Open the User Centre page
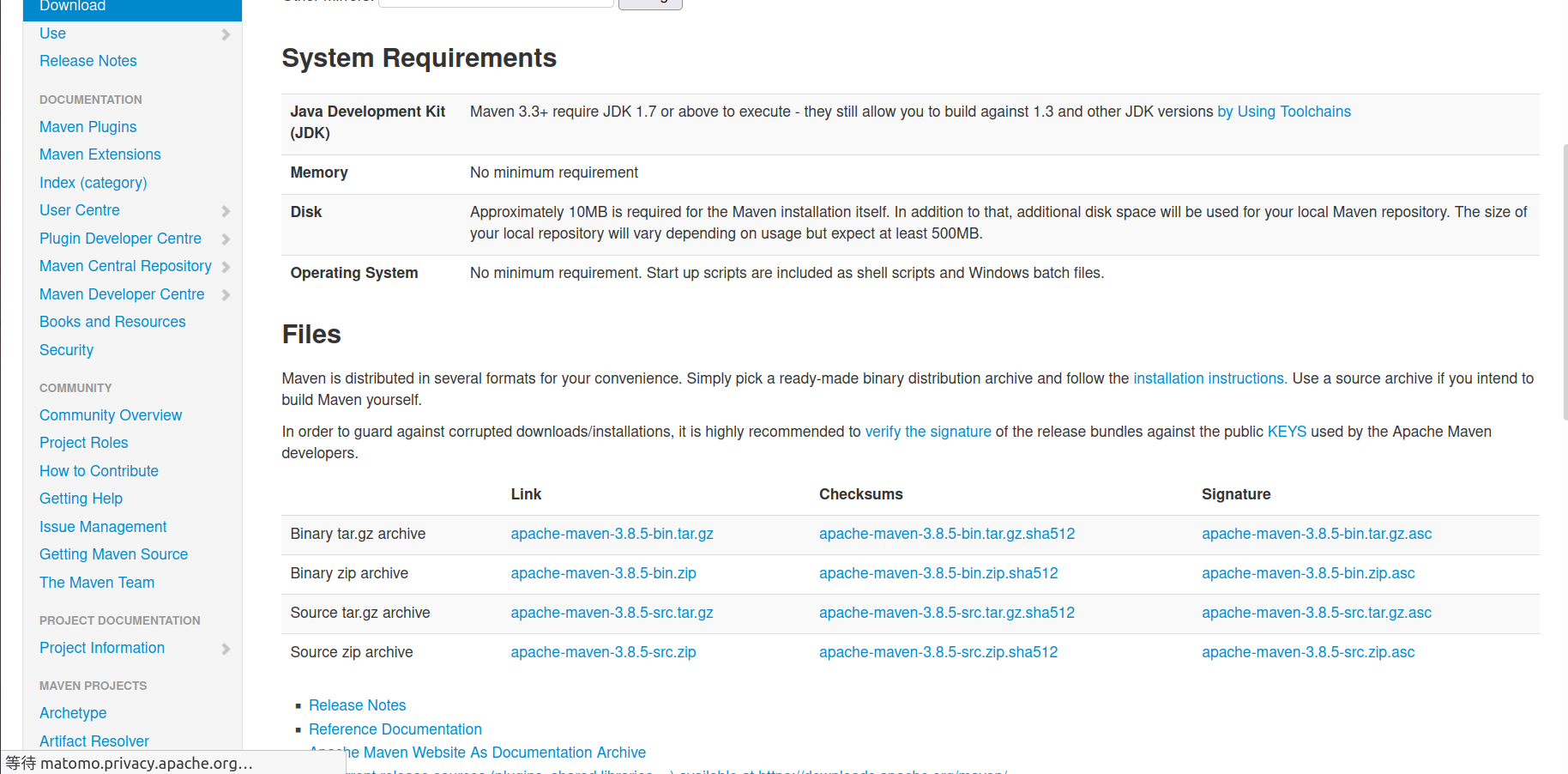 tap(80, 210)
